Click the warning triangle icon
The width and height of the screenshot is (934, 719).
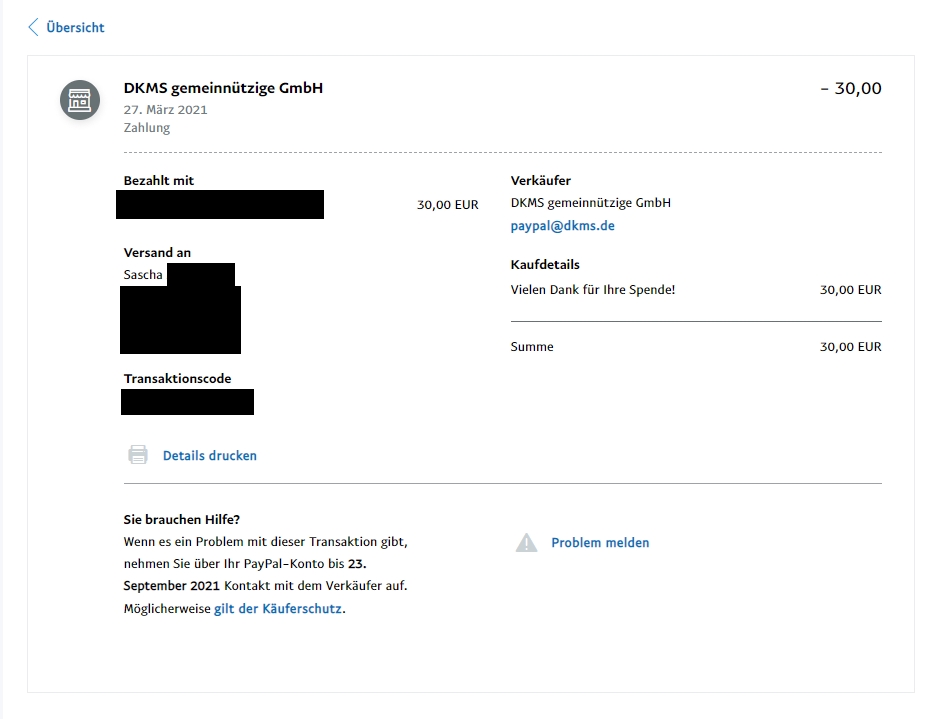click(x=526, y=543)
